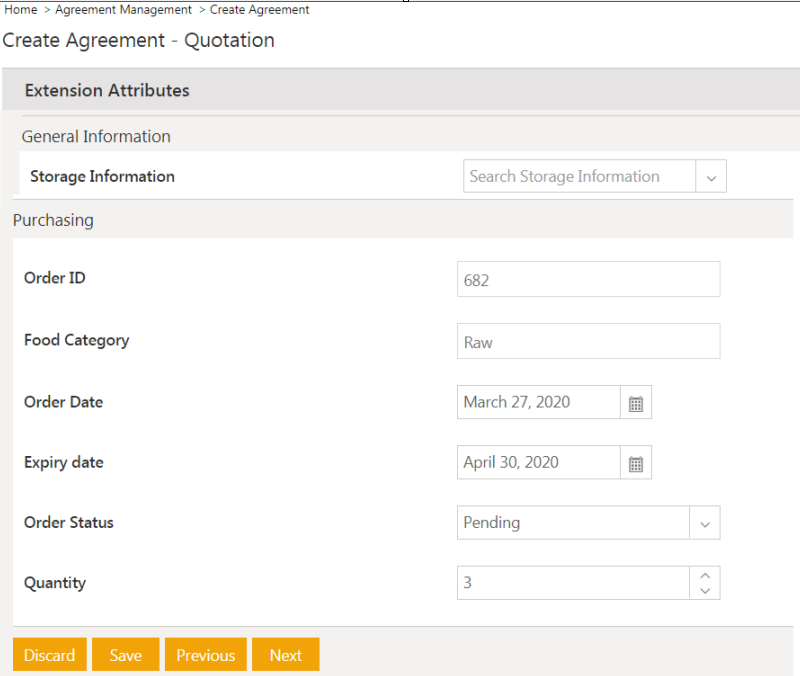Open the Expiry date calendar picker
Viewport: 800px width, 676px height.
tap(636, 463)
